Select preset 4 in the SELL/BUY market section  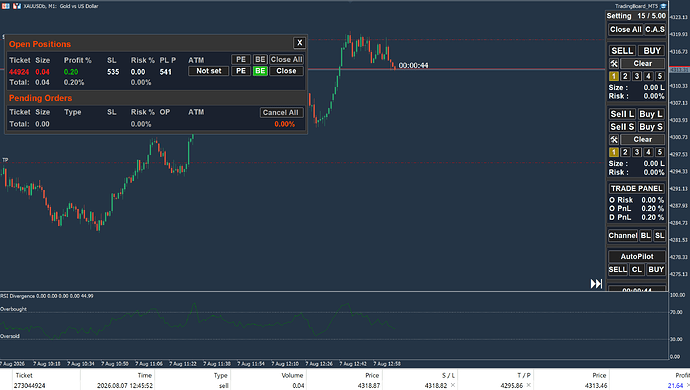click(x=648, y=76)
